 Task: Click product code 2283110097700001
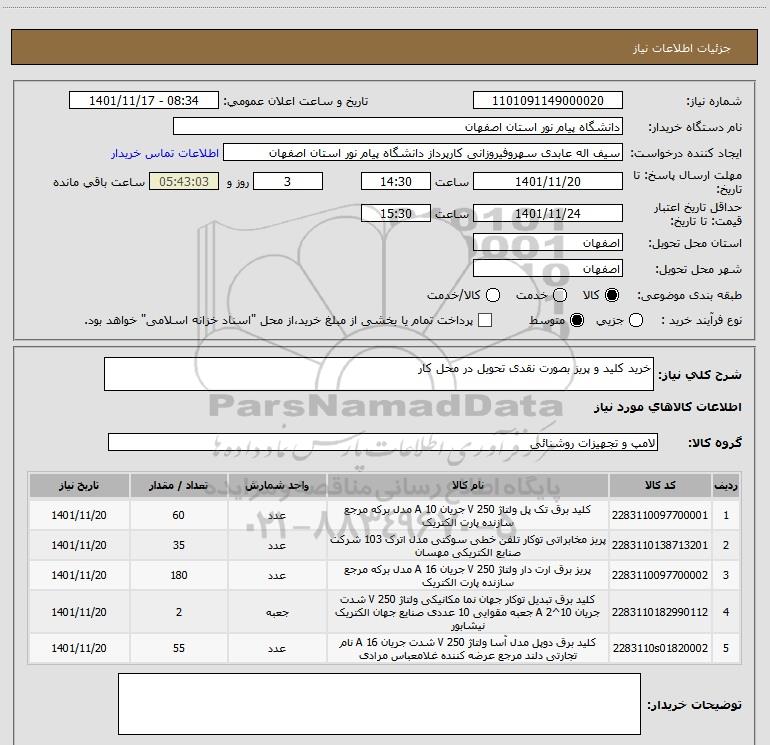tap(660, 515)
